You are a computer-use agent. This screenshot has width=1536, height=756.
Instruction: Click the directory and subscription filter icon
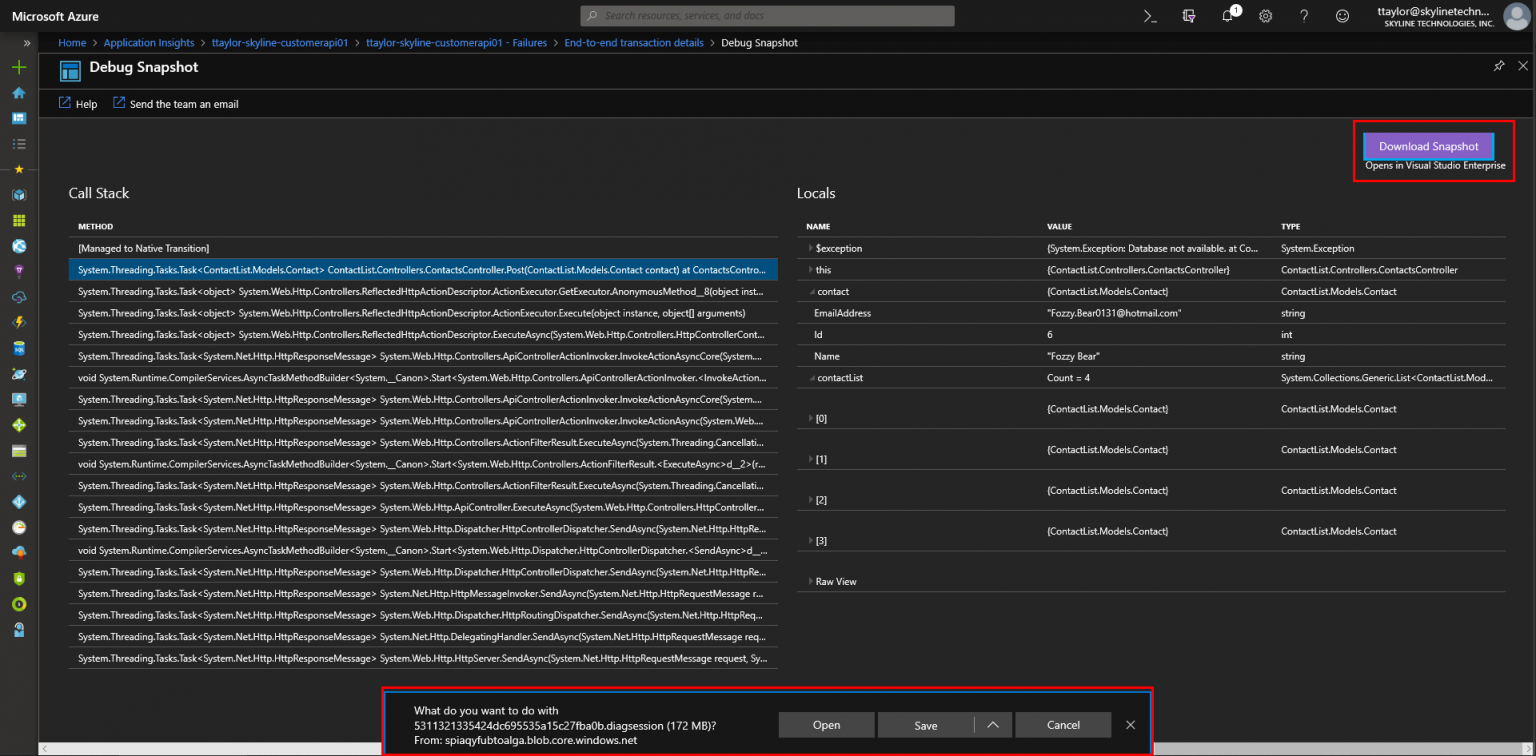pyautogui.click(x=1189, y=16)
